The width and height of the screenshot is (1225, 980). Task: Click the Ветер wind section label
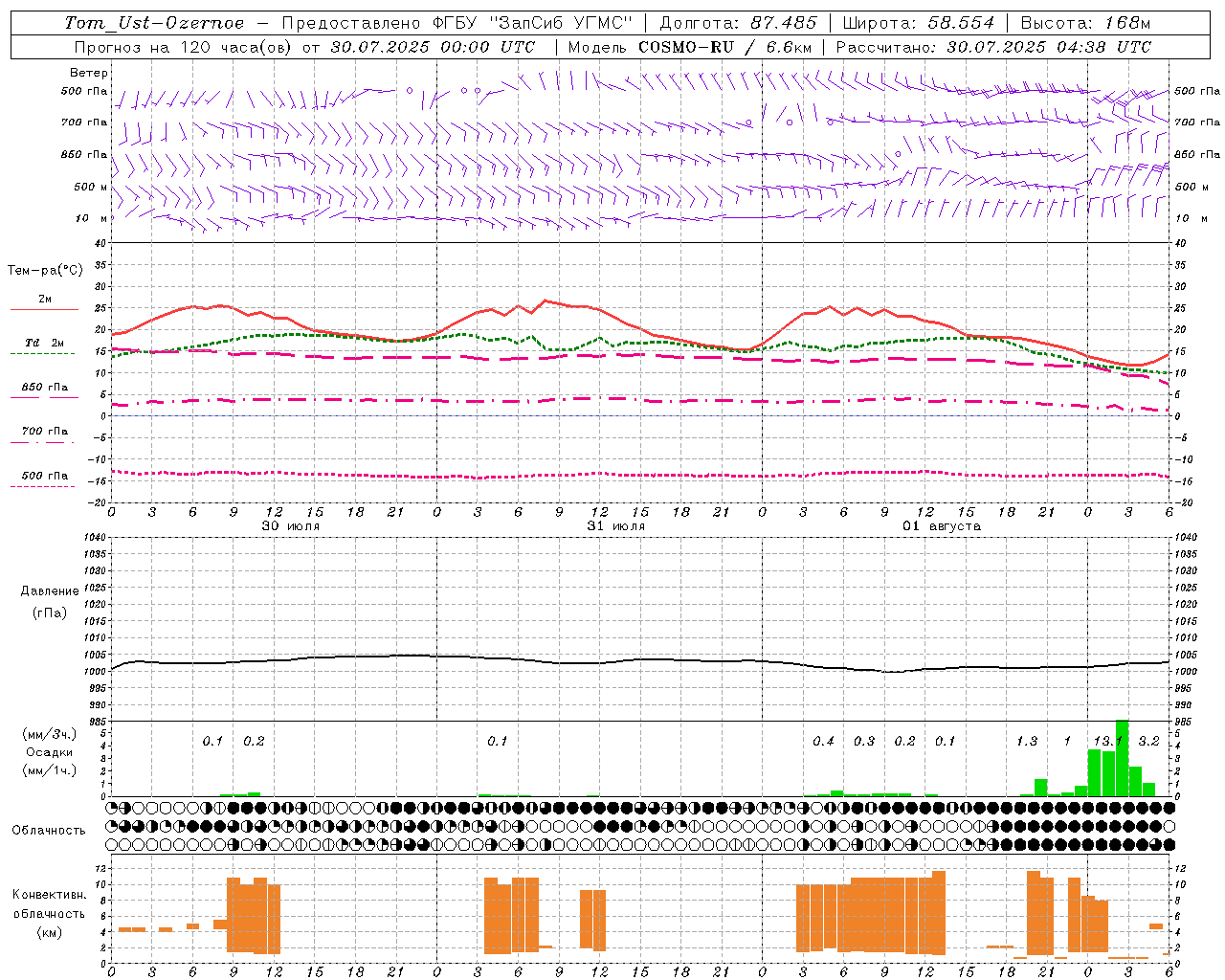click(89, 73)
